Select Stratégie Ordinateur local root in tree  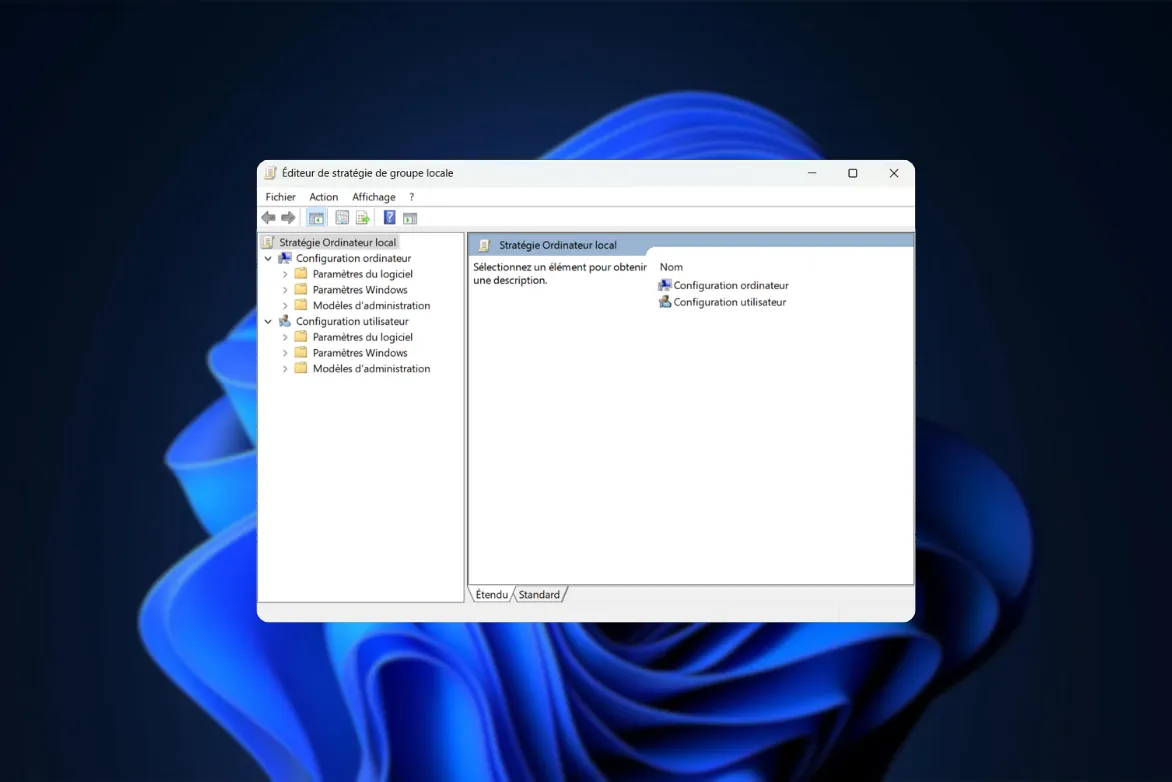pos(337,242)
